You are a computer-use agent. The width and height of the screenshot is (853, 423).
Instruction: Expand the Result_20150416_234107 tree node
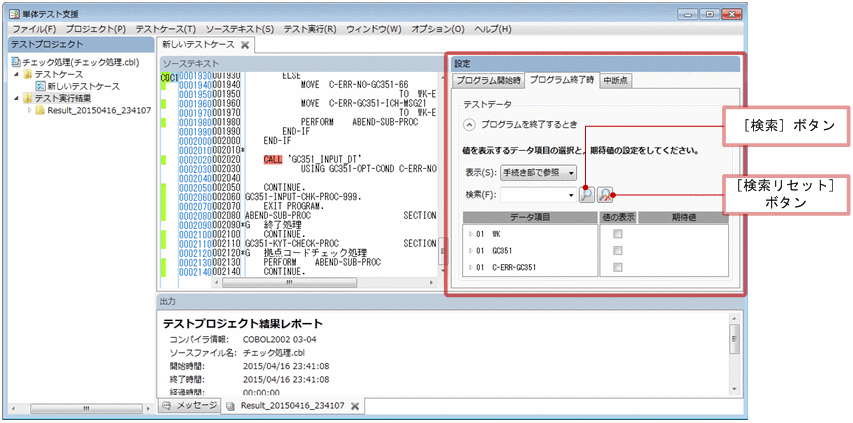(30, 110)
